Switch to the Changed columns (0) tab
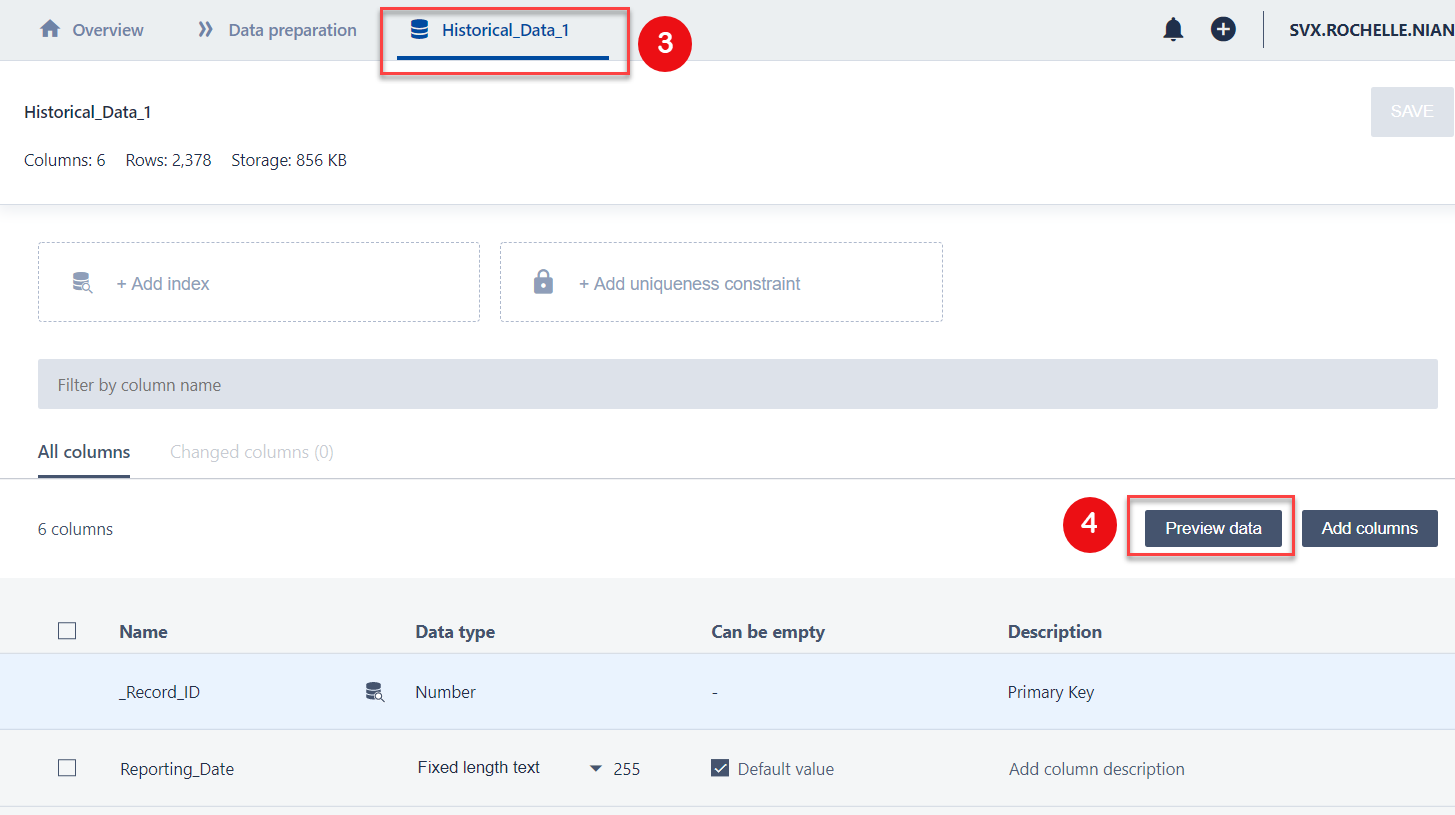The image size is (1455, 815). click(251, 452)
